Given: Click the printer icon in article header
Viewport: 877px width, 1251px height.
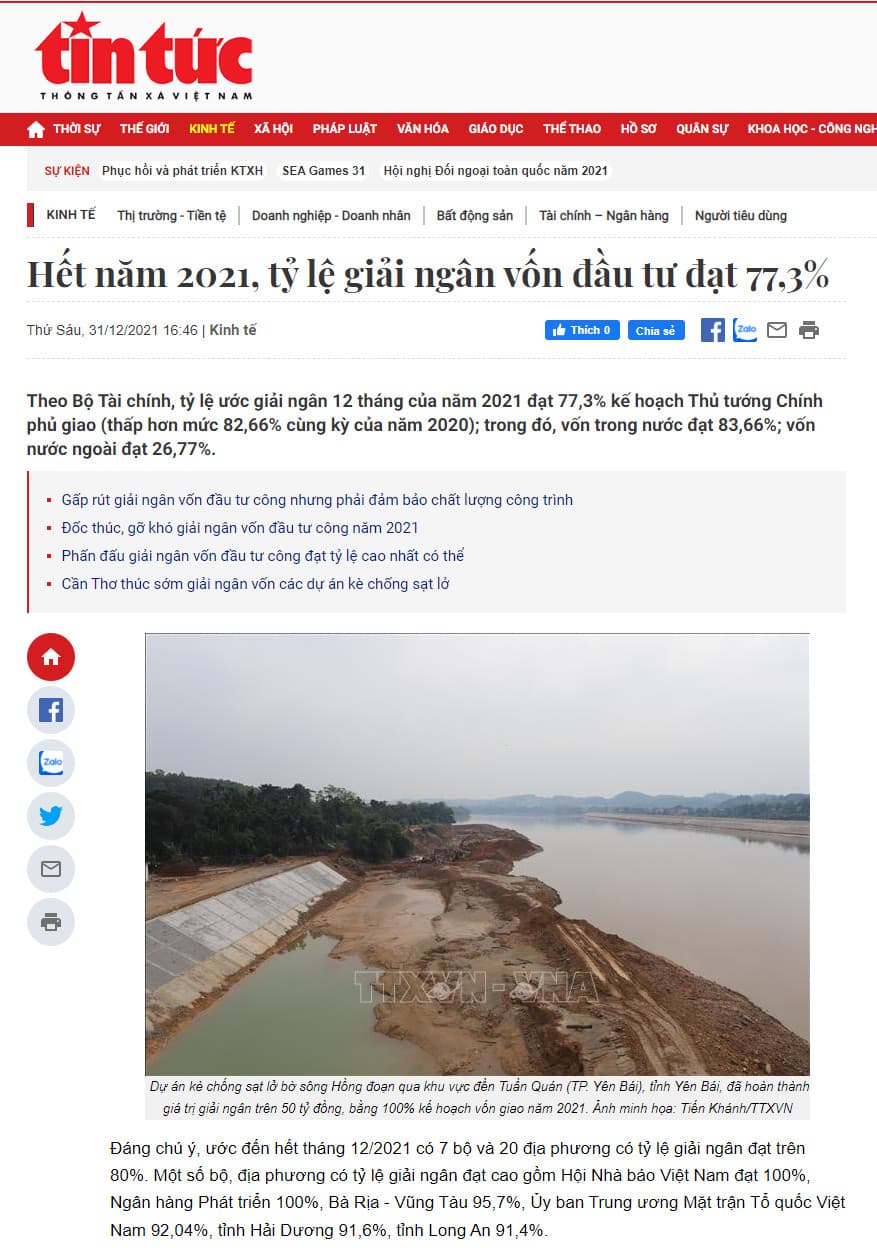Looking at the screenshot, I should (809, 330).
